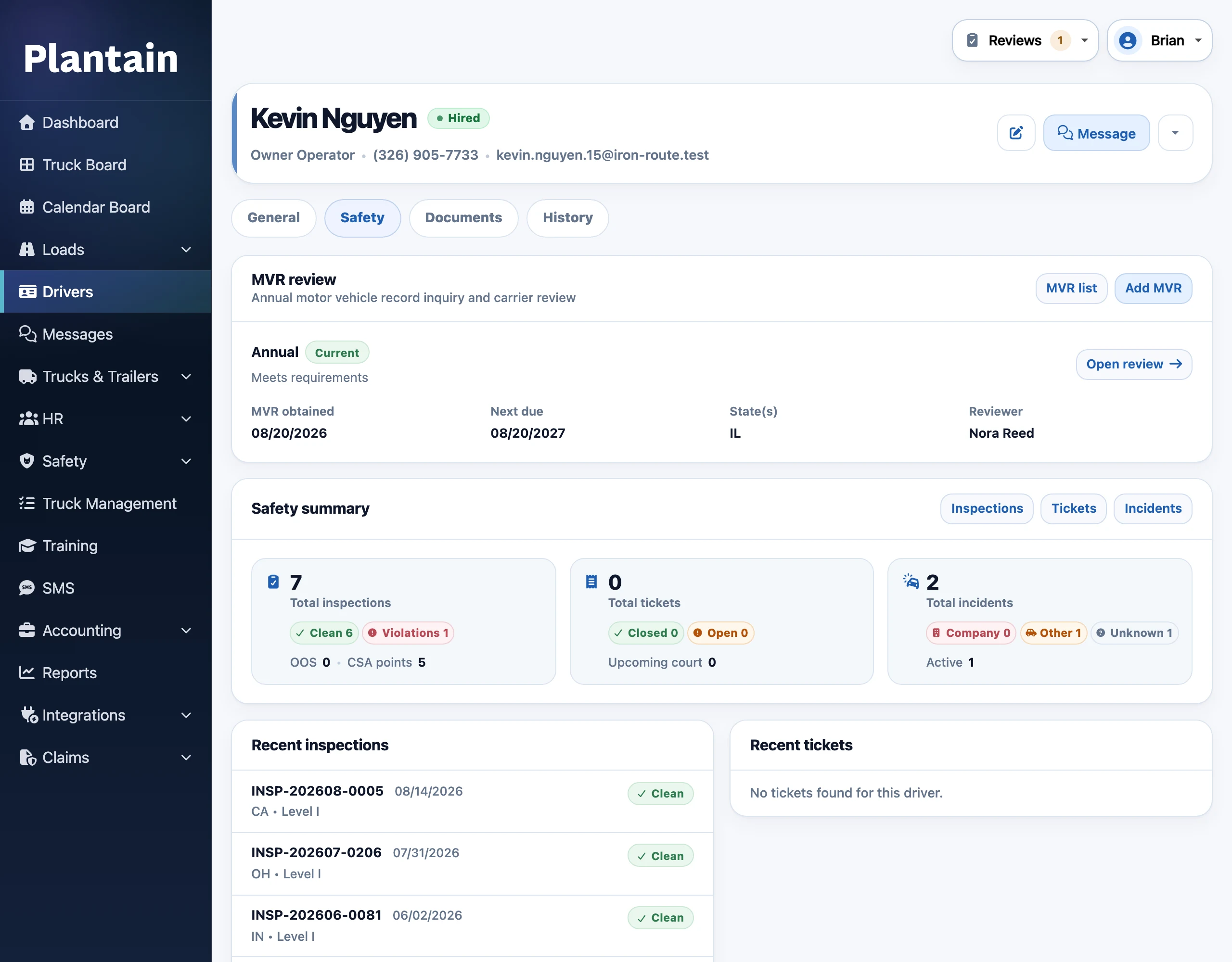Open the Reviews dropdown
The image size is (1232, 962).
(1025, 40)
